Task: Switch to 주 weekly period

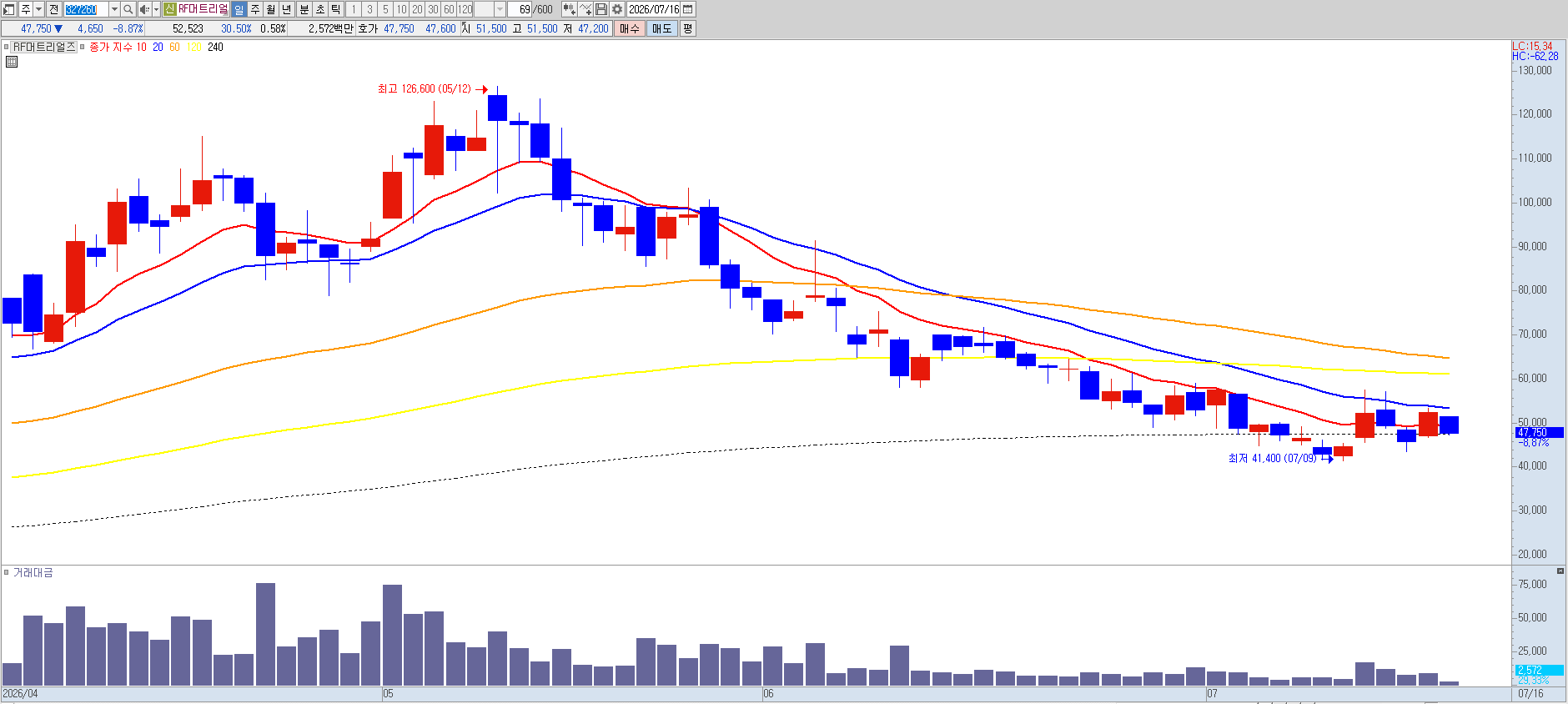Action: point(255,9)
